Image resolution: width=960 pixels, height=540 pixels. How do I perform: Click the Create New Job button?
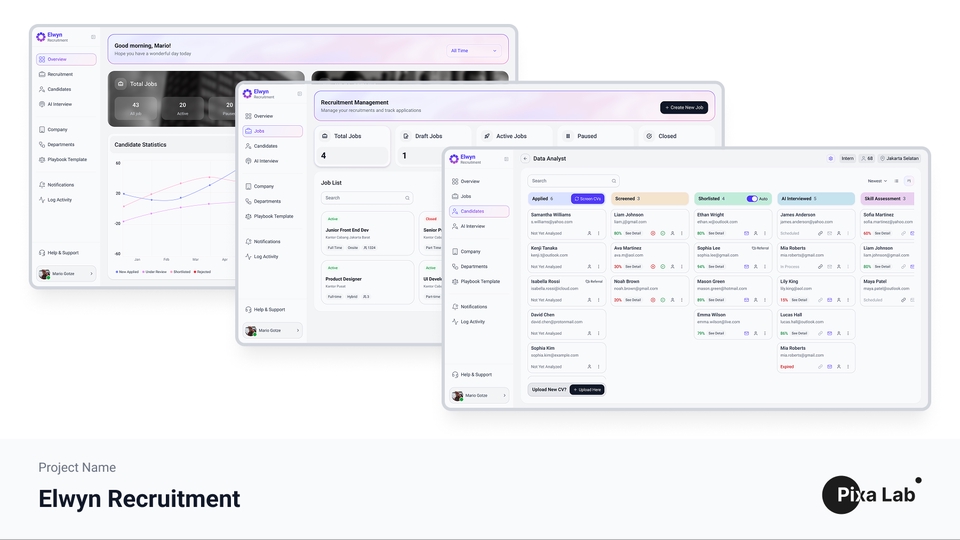coord(684,107)
